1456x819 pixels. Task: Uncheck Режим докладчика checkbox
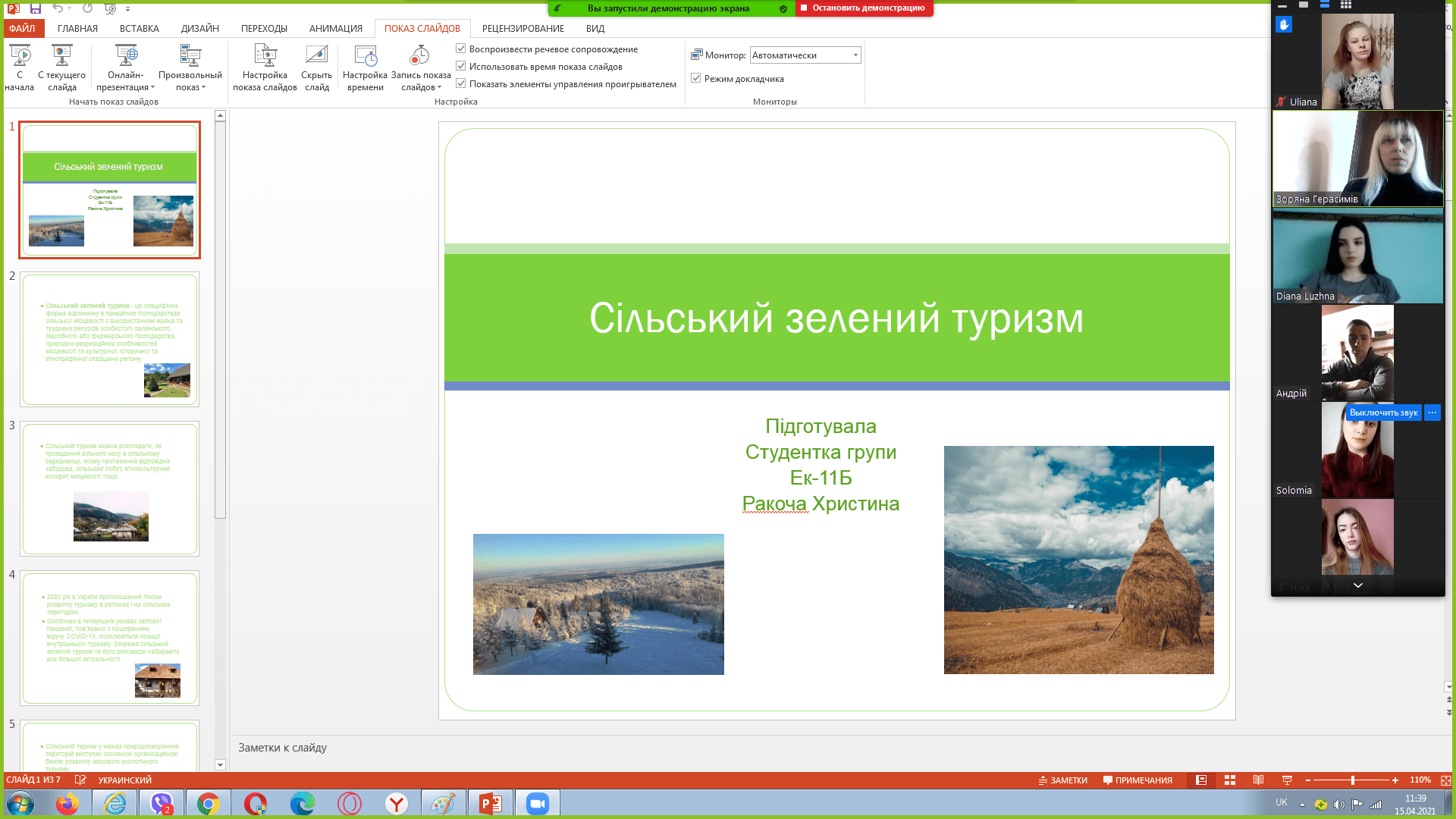[x=695, y=78]
